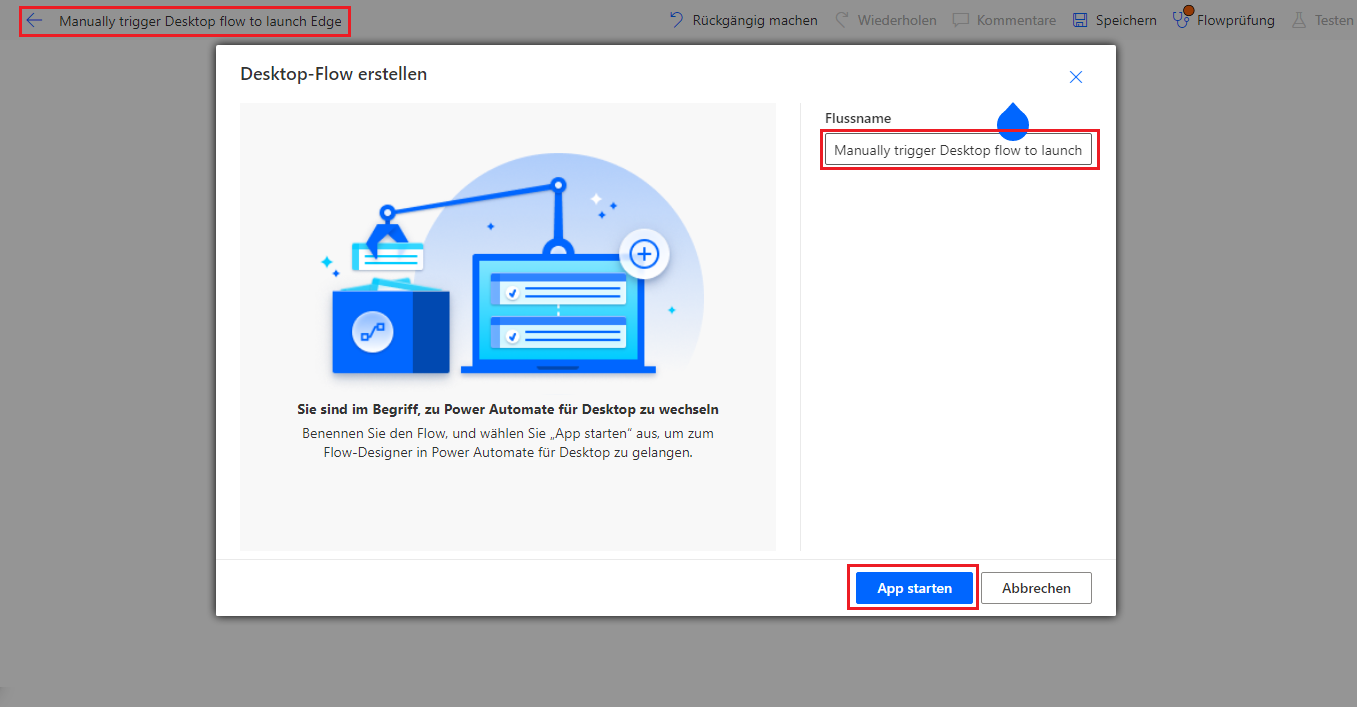Image resolution: width=1357 pixels, height=707 pixels.
Task: Click into the Flussname input field
Action: (x=958, y=150)
